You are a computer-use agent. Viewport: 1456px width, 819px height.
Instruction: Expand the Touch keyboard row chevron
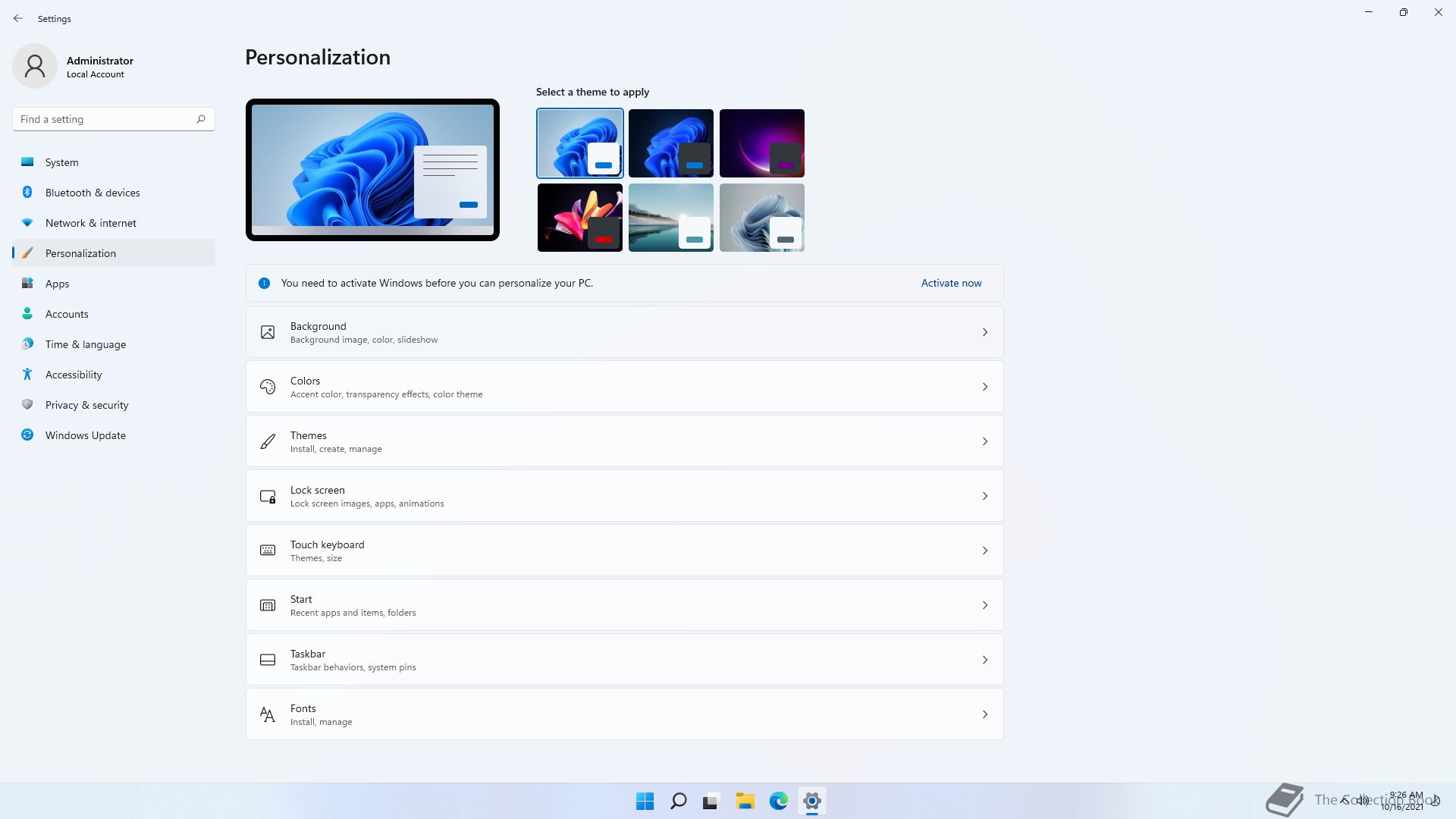(x=985, y=551)
